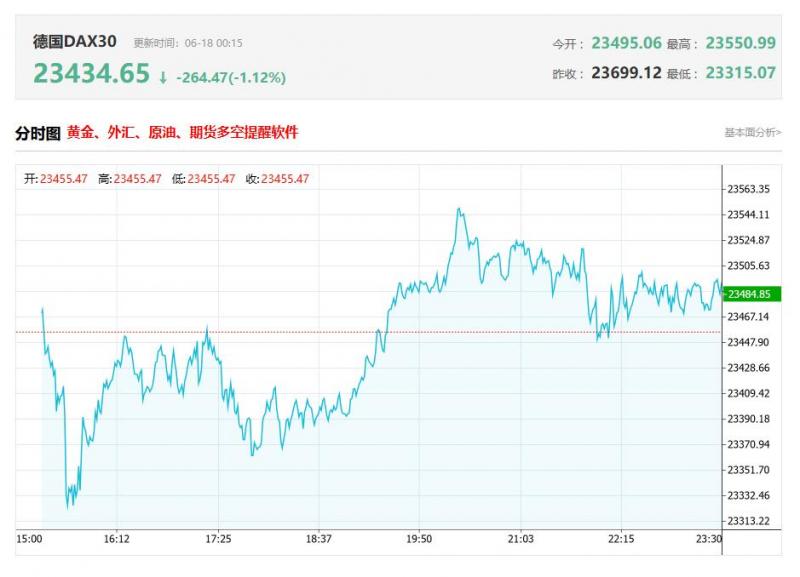
Task: Click the 23409.42 y-axis label
Action: (748, 393)
